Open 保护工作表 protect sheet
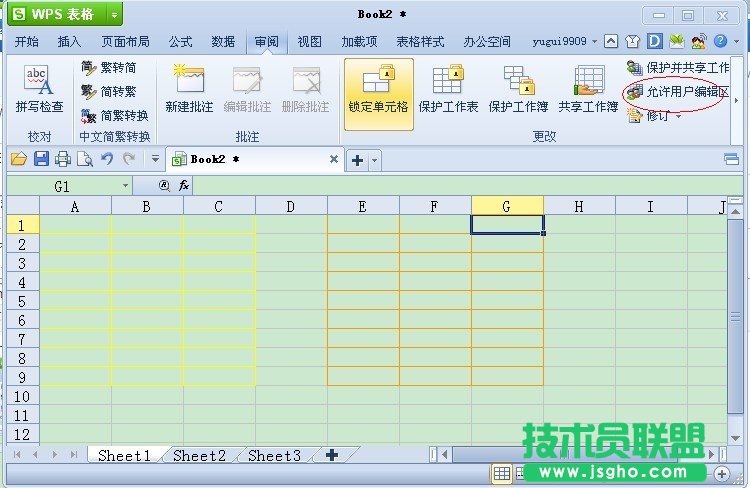Image resolution: width=750 pixels, height=488 pixels. (448, 89)
